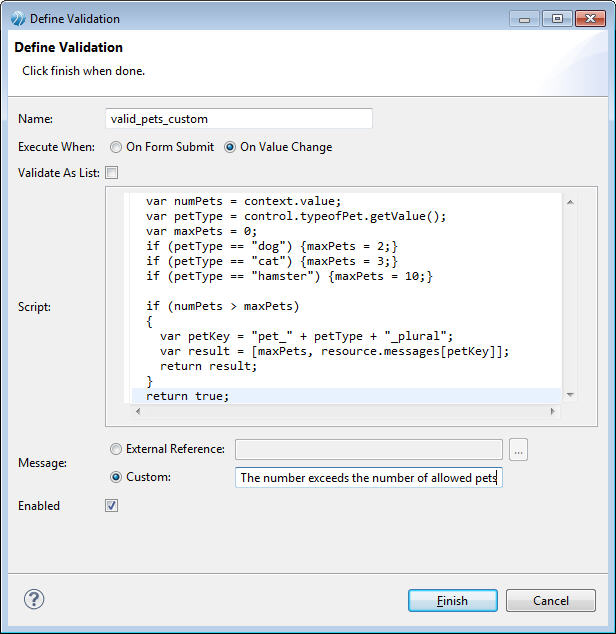Enable Validate As List checkbox
Screen dimensions: 616x634
[112, 173]
